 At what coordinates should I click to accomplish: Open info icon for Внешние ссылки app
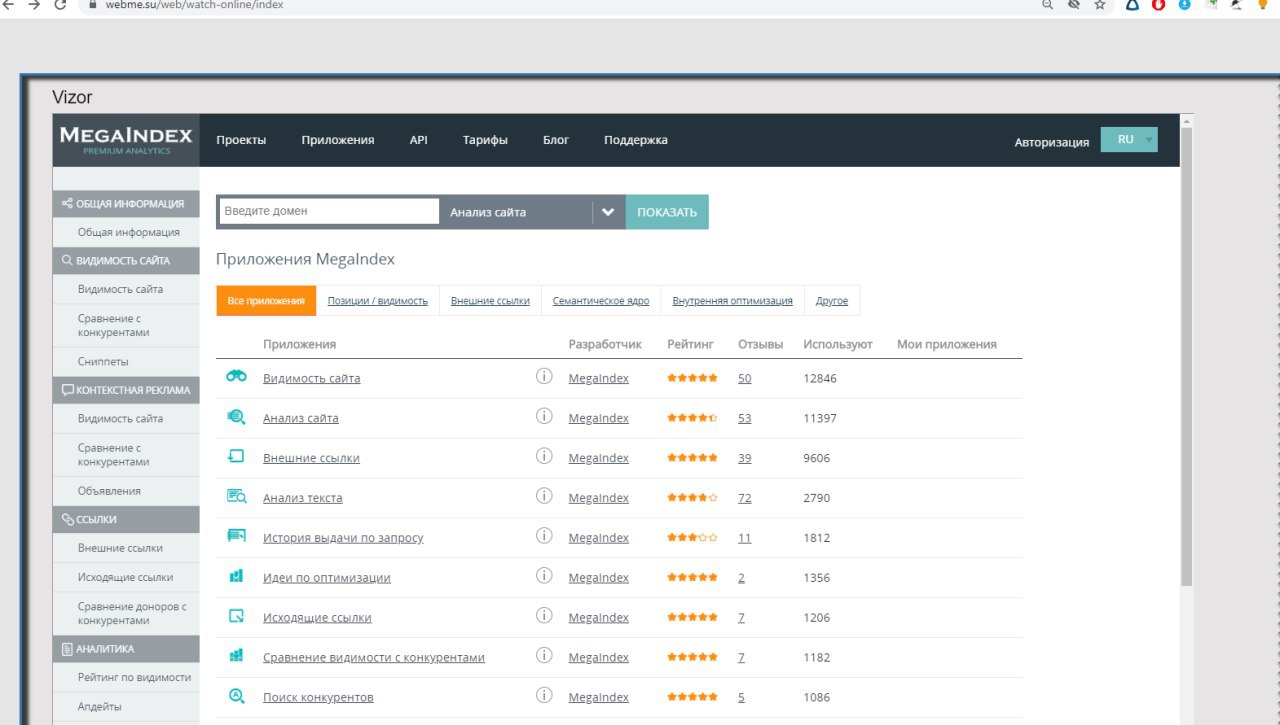[x=544, y=456]
